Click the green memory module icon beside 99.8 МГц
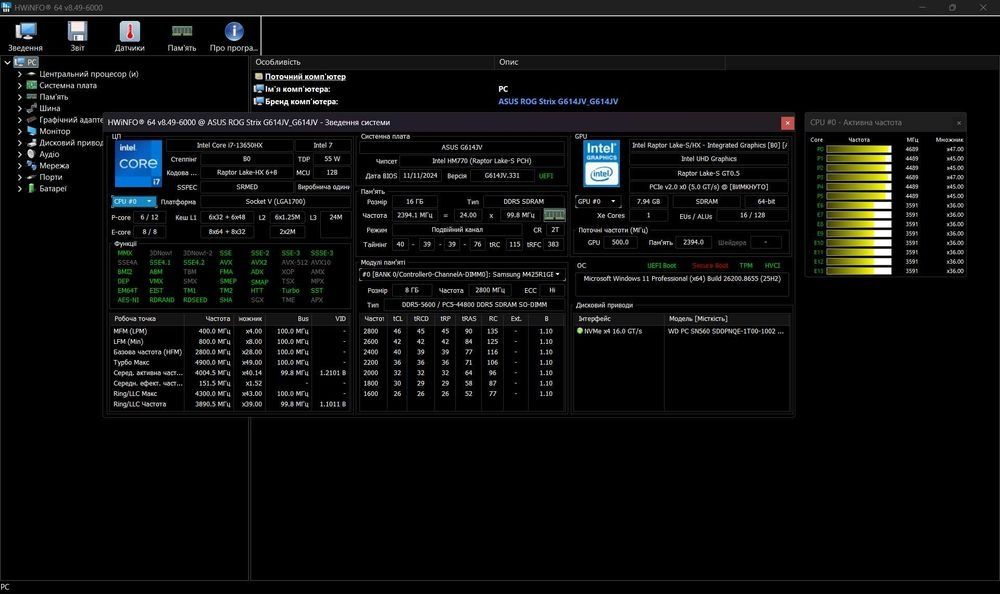The width and height of the screenshot is (1000, 594). click(x=554, y=215)
